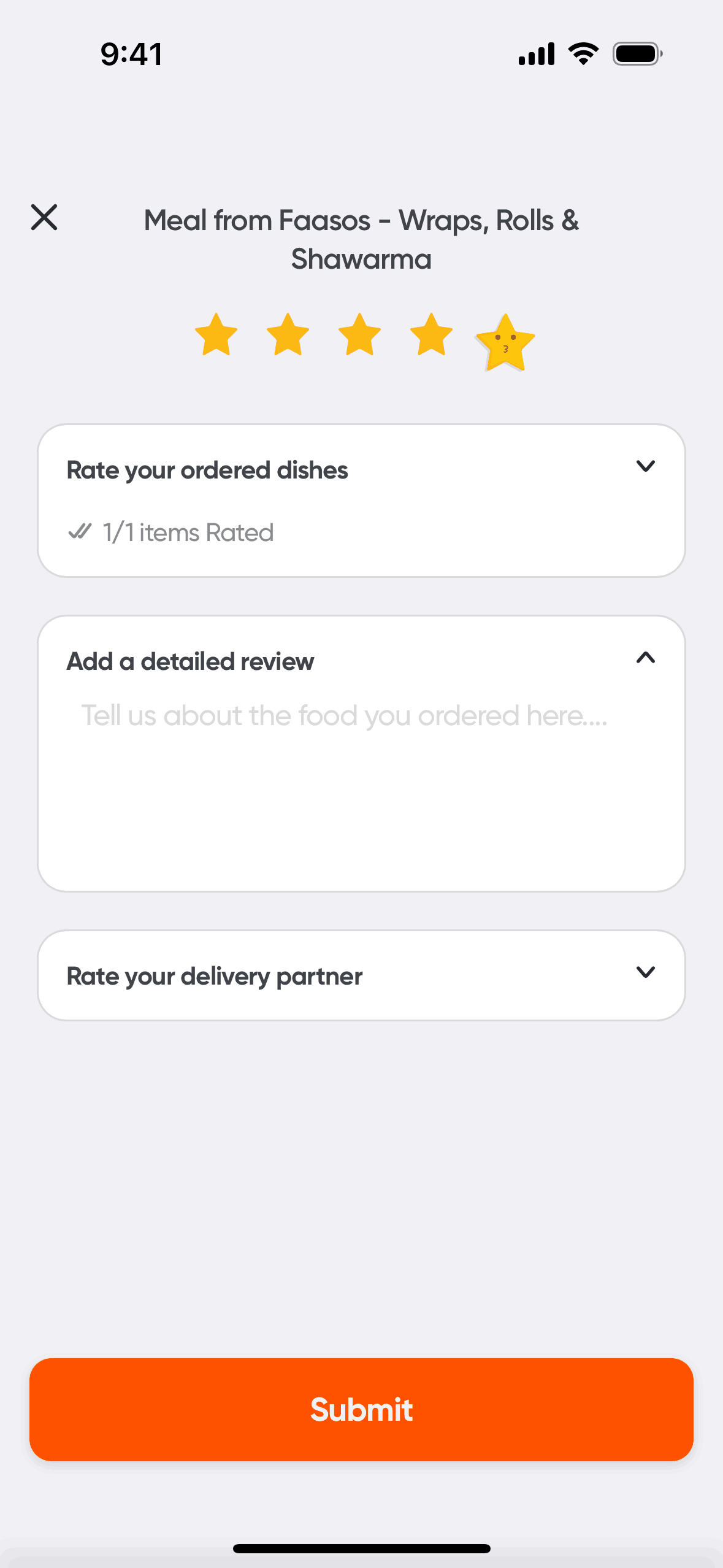Image resolution: width=723 pixels, height=1568 pixels.
Task: Tap the battery icon in status bar
Action: tap(637, 54)
